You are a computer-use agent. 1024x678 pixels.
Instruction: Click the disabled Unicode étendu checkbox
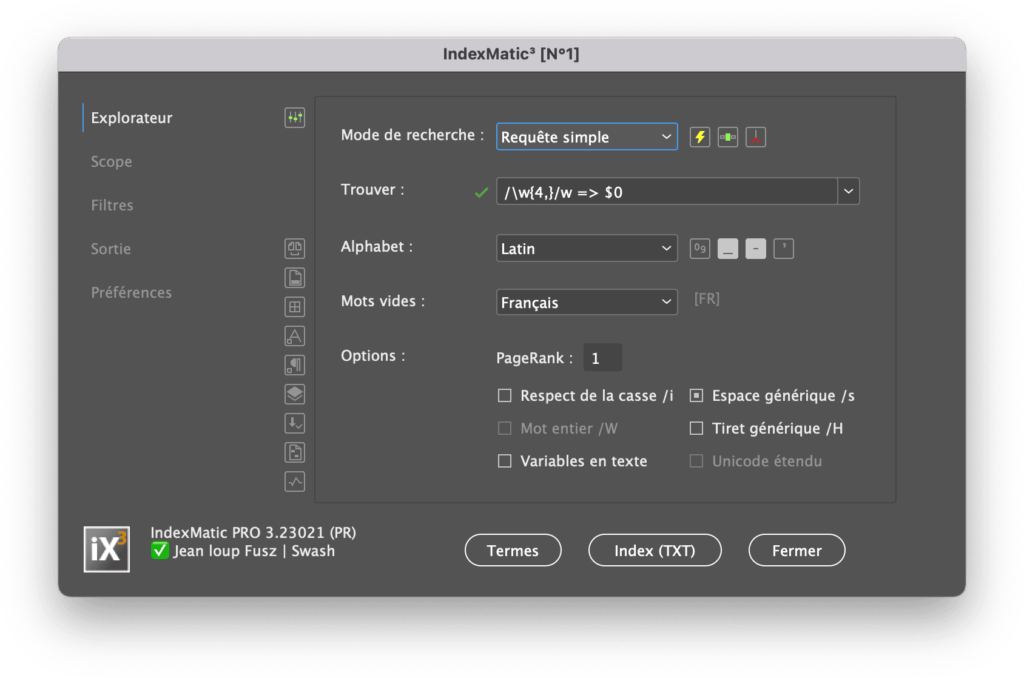click(697, 461)
